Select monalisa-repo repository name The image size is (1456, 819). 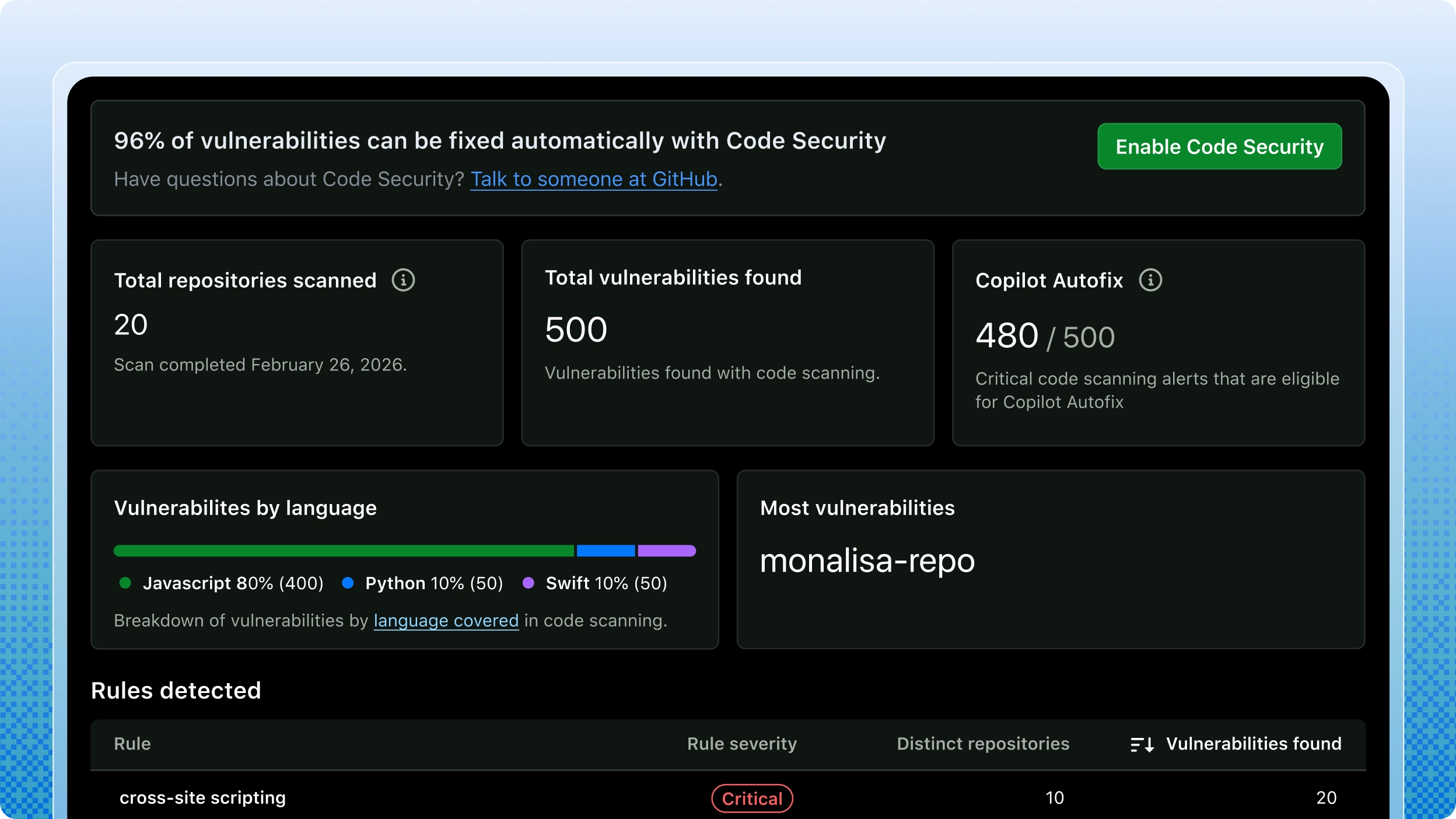pyautogui.click(x=867, y=561)
